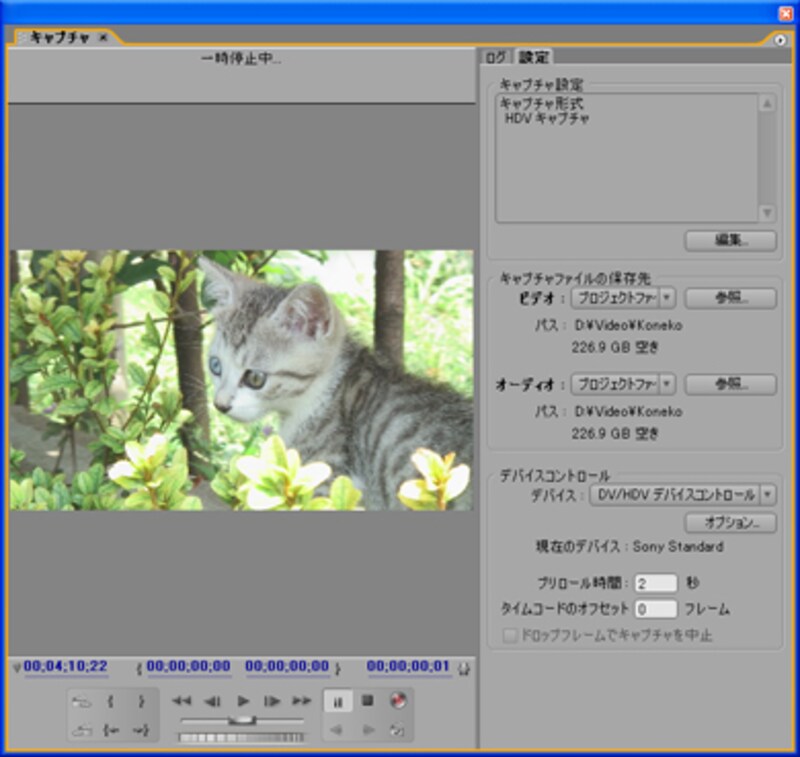Switch to the ログ tab
The width and height of the screenshot is (800, 757).
[496, 57]
